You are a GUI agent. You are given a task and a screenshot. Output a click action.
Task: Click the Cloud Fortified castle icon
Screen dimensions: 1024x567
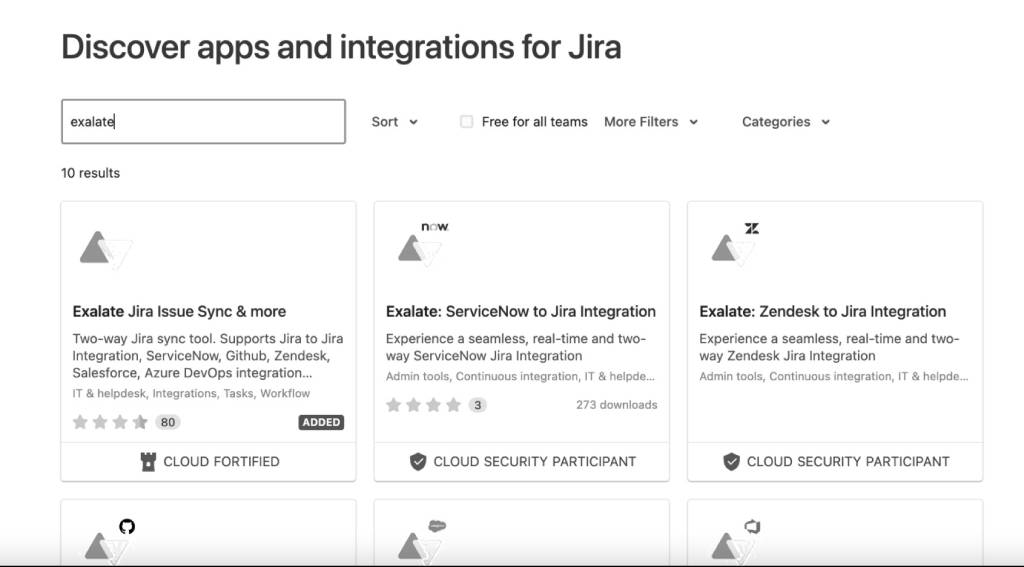(148, 462)
